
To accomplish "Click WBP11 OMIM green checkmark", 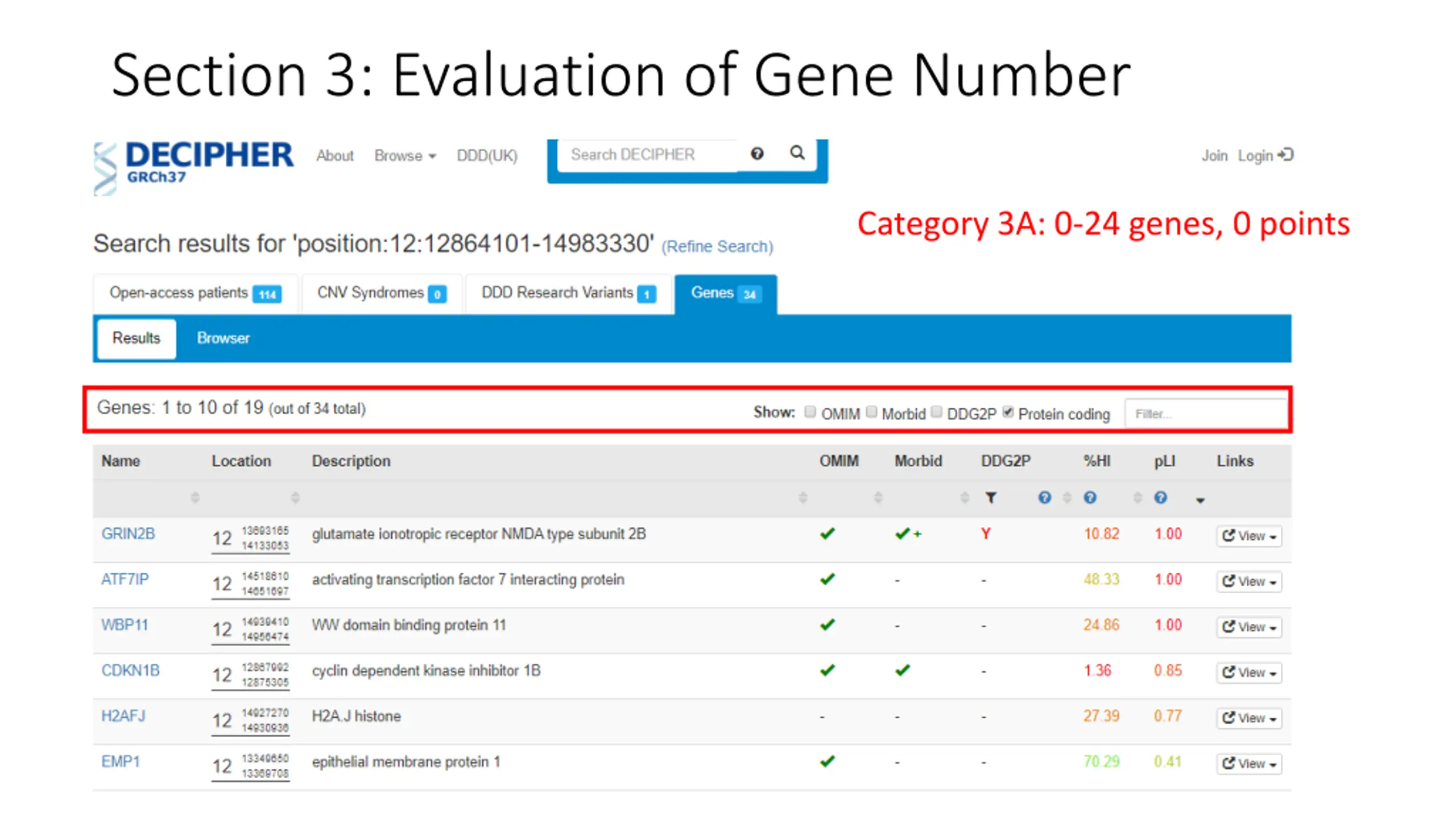I will pyautogui.click(x=828, y=624).
